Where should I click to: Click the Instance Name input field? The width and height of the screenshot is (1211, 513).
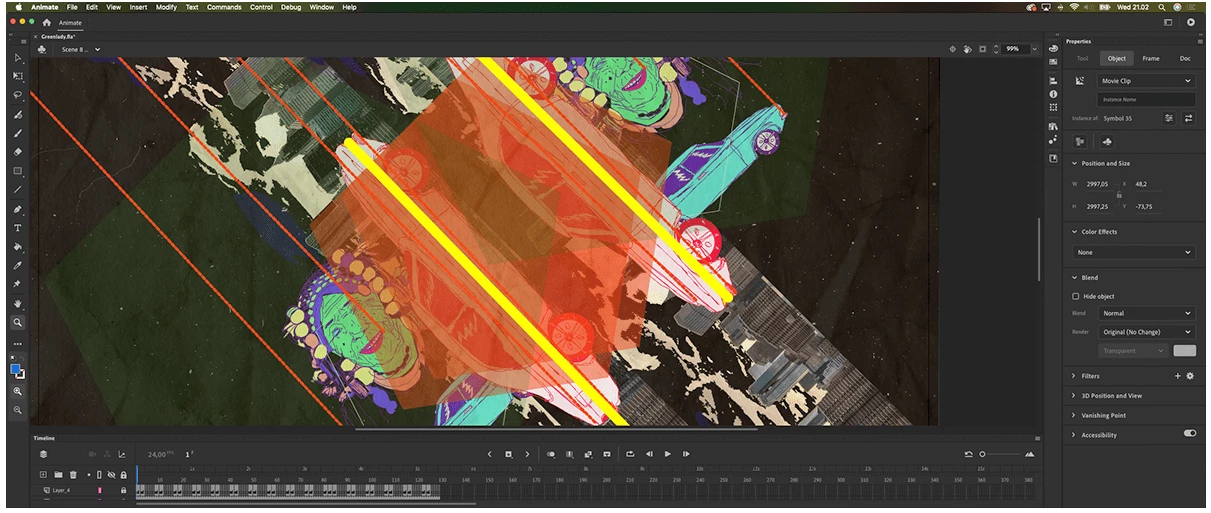(1146, 100)
